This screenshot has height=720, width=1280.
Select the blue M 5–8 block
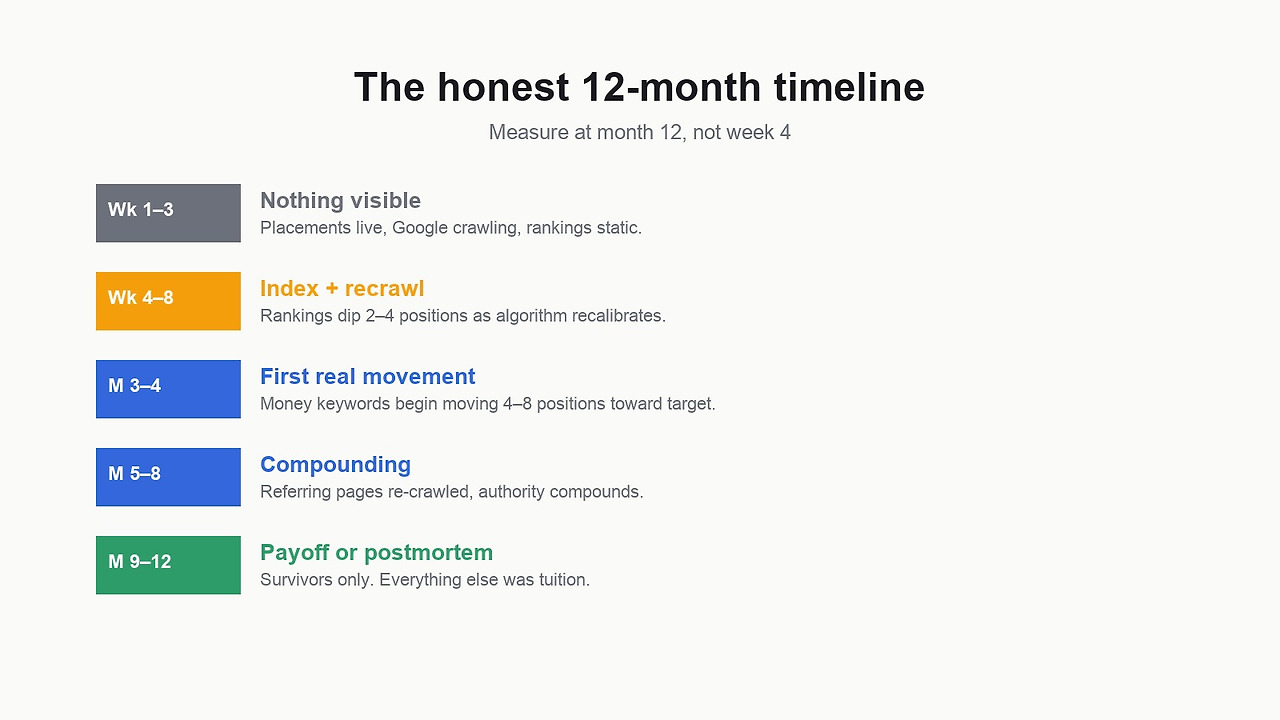(168, 477)
